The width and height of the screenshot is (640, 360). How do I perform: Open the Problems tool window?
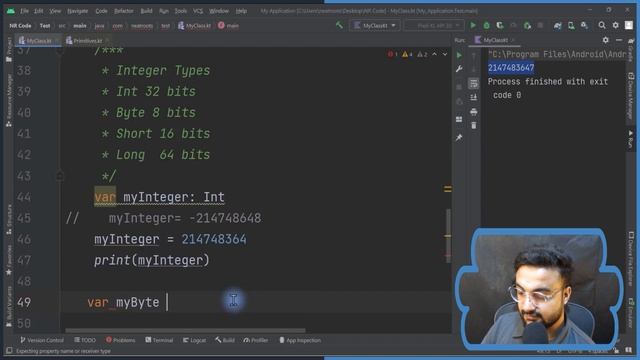120,340
